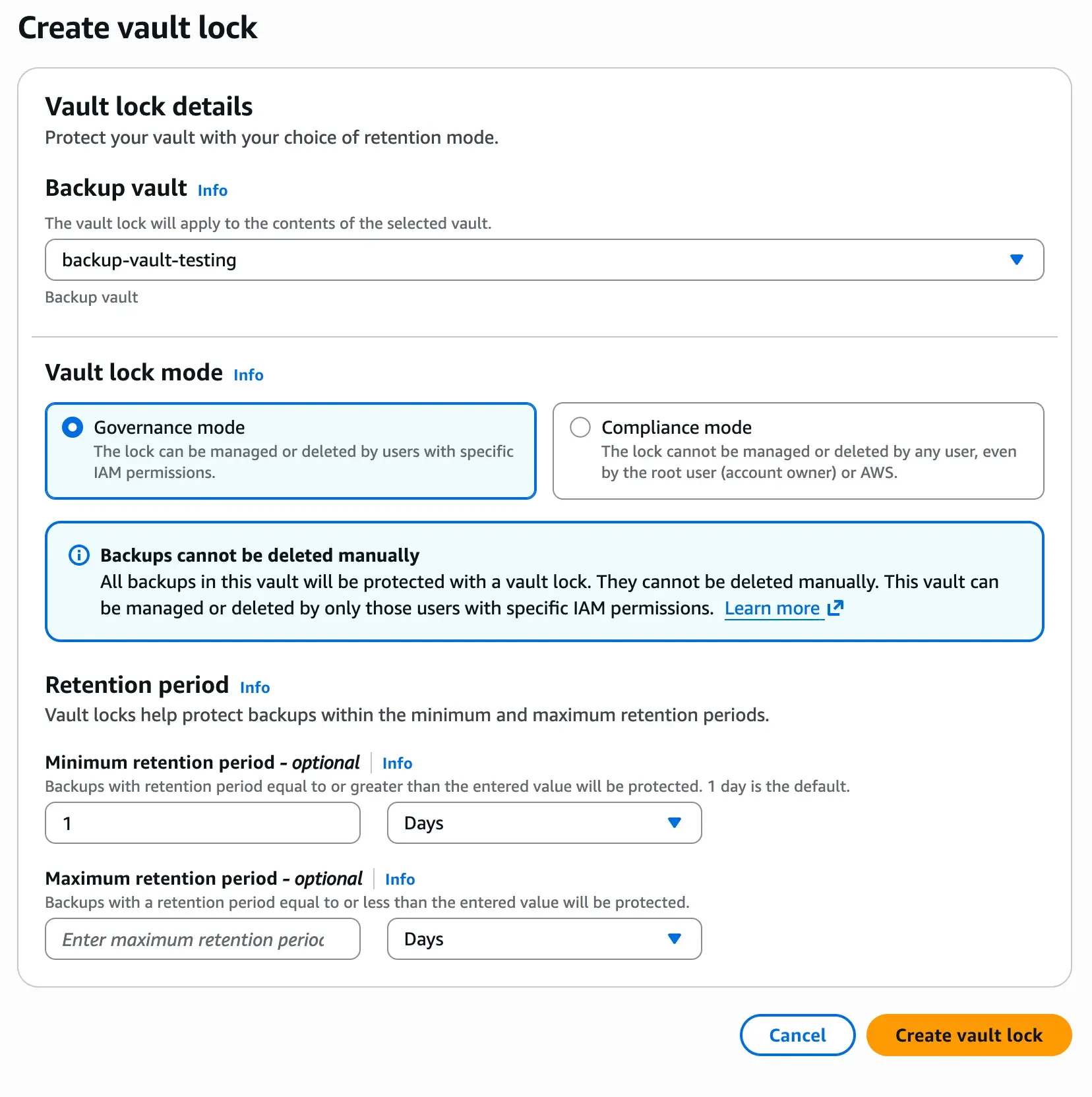
Task: Open Info link for Minimum retention period
Action: pyautogui.click(x=397, y=763)
